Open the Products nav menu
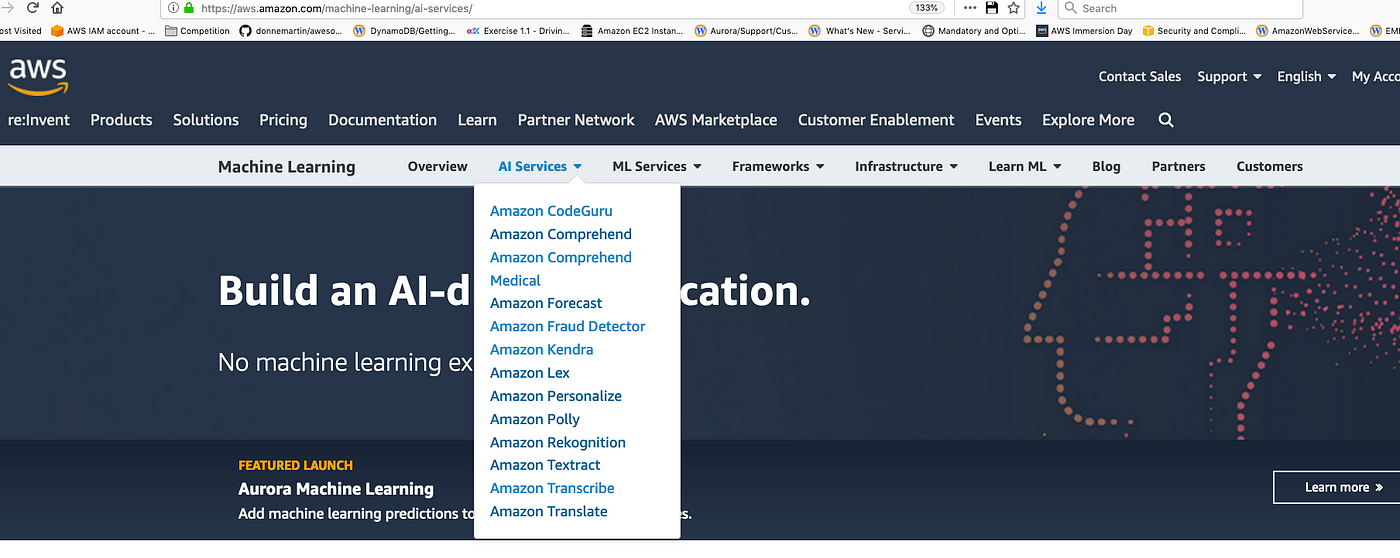1400x558 pixels. pos(121,120)
